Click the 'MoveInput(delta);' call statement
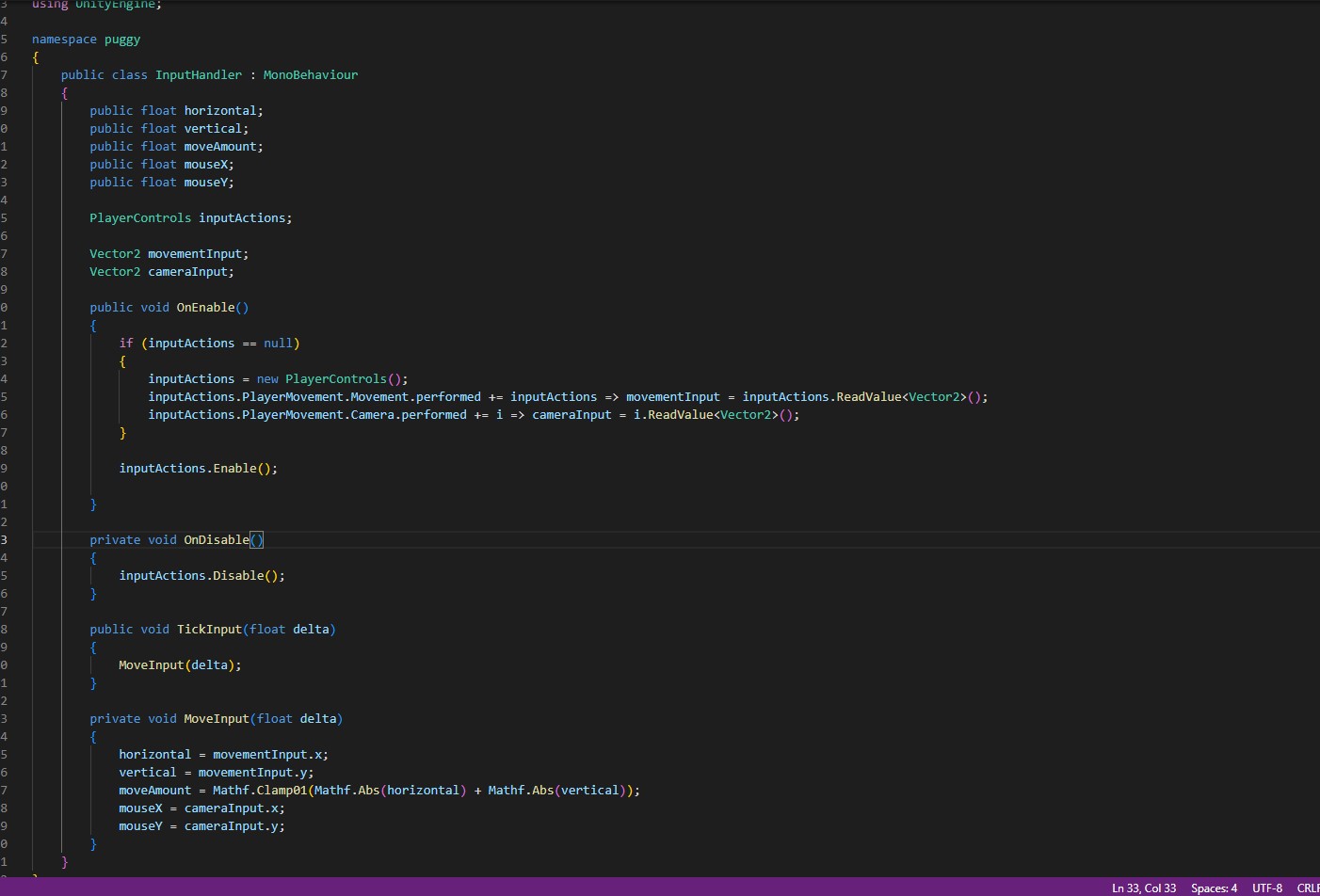The height and width of the screenshot is (896, 1320). [x=181, y=665]
